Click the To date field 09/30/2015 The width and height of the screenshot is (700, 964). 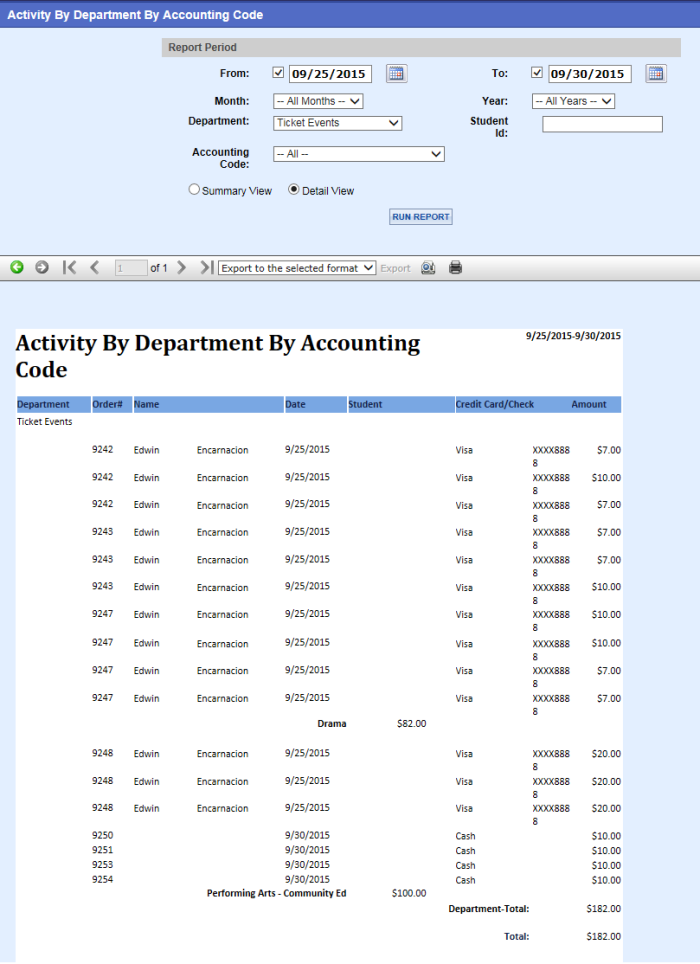pyautogui.click(x=589, y=74)
